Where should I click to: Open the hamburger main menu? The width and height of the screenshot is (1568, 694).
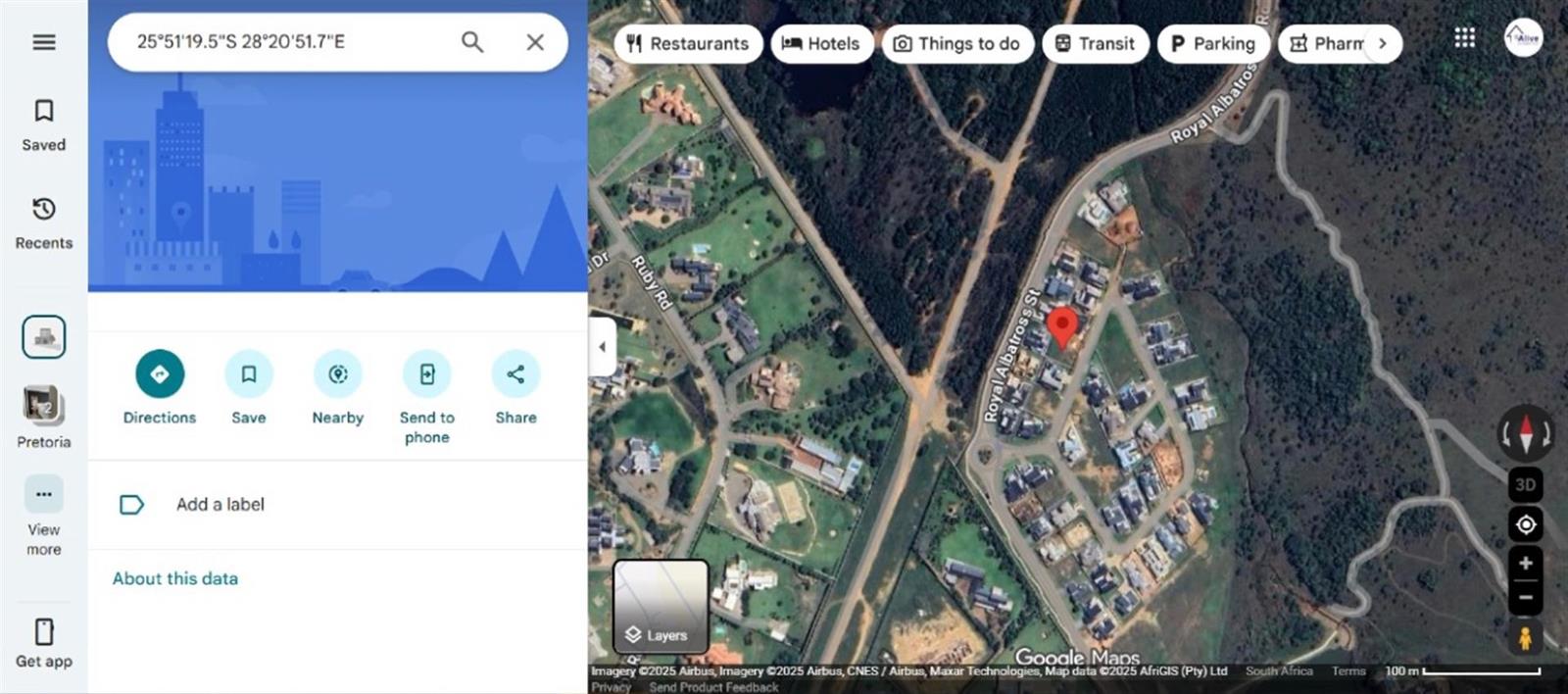[x=44, y=42]
